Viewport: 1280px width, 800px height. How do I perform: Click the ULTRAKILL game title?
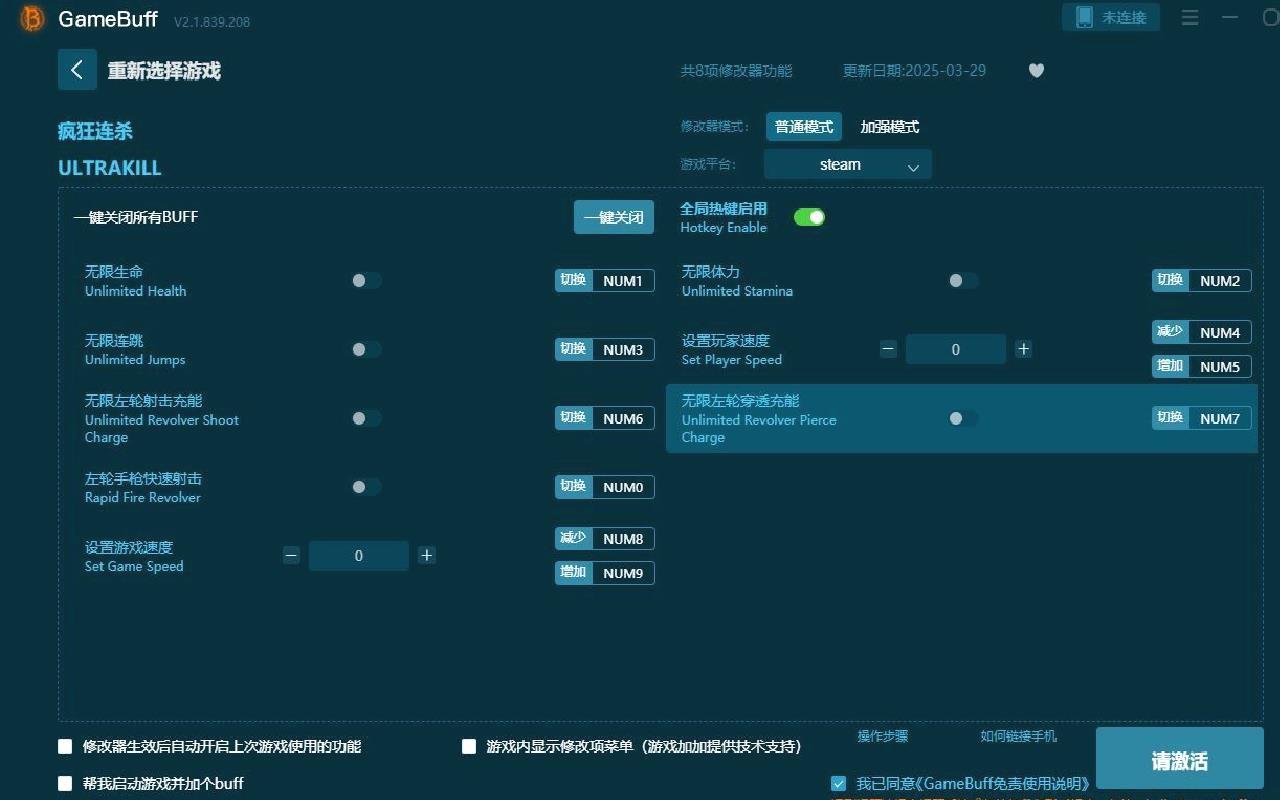pyautogui.click(x=110, y=168)
